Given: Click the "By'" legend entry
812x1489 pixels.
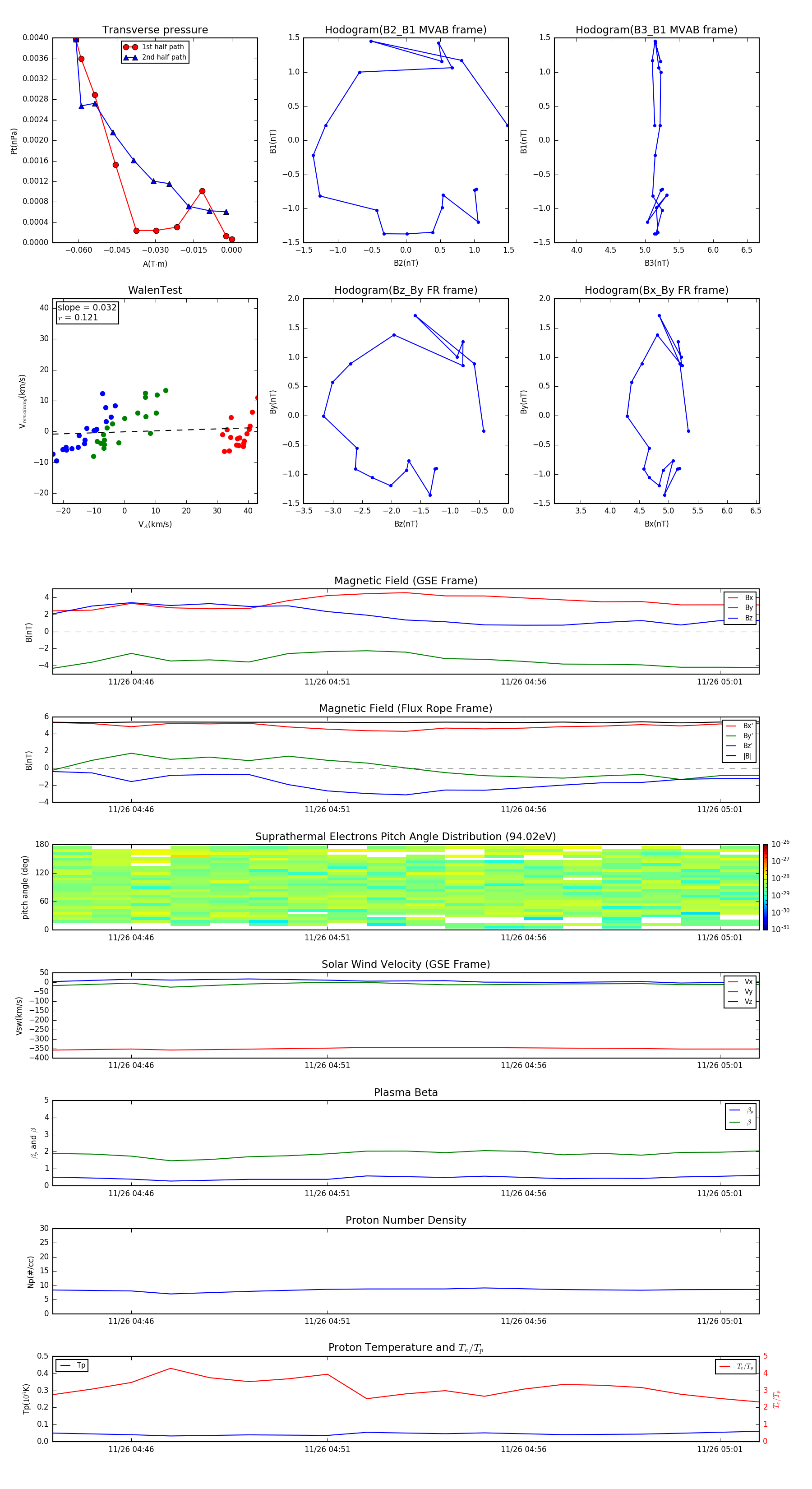Looking at the screenshot, I should 740,736.
